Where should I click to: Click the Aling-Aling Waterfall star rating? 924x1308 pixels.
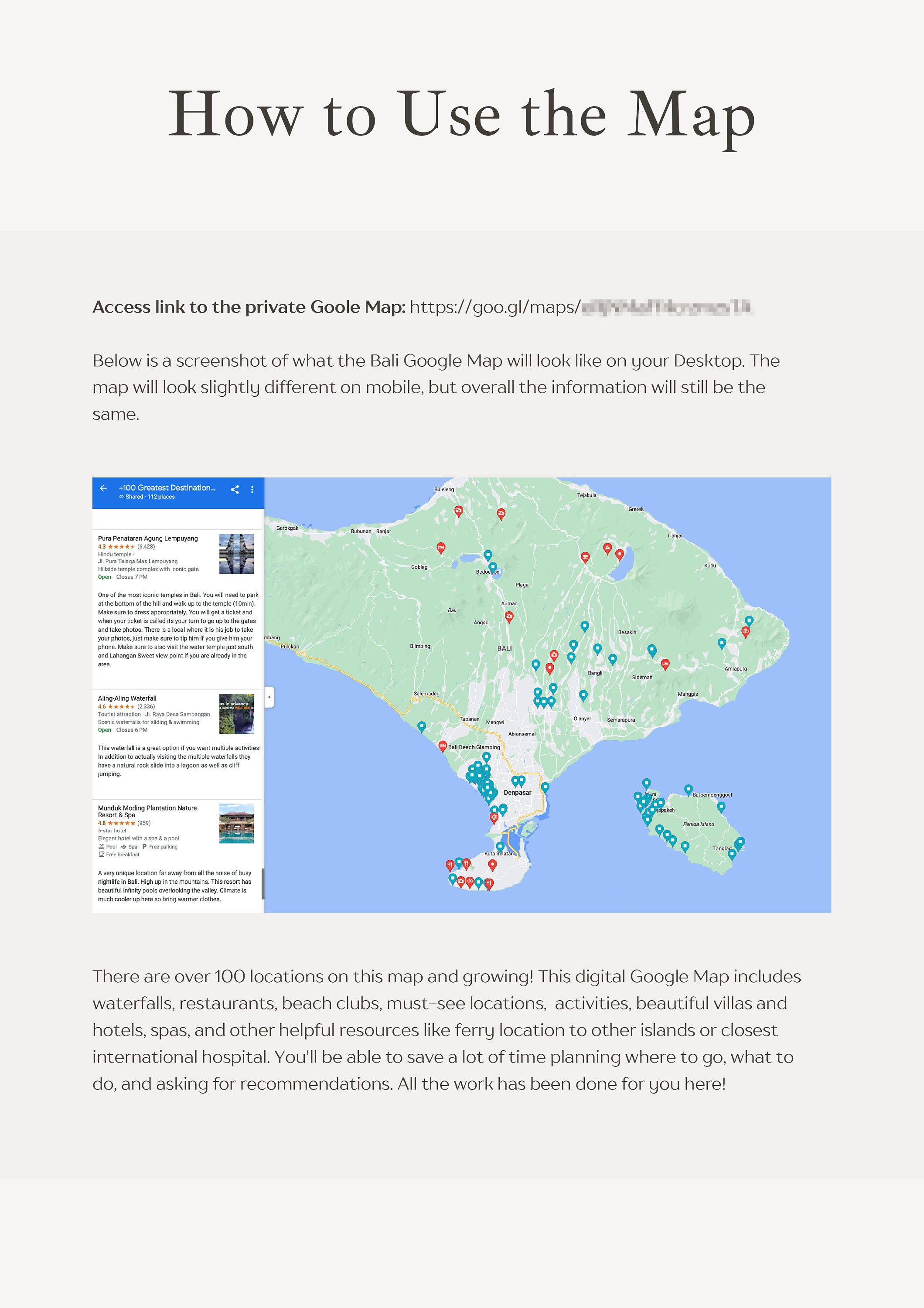point(121,707)
